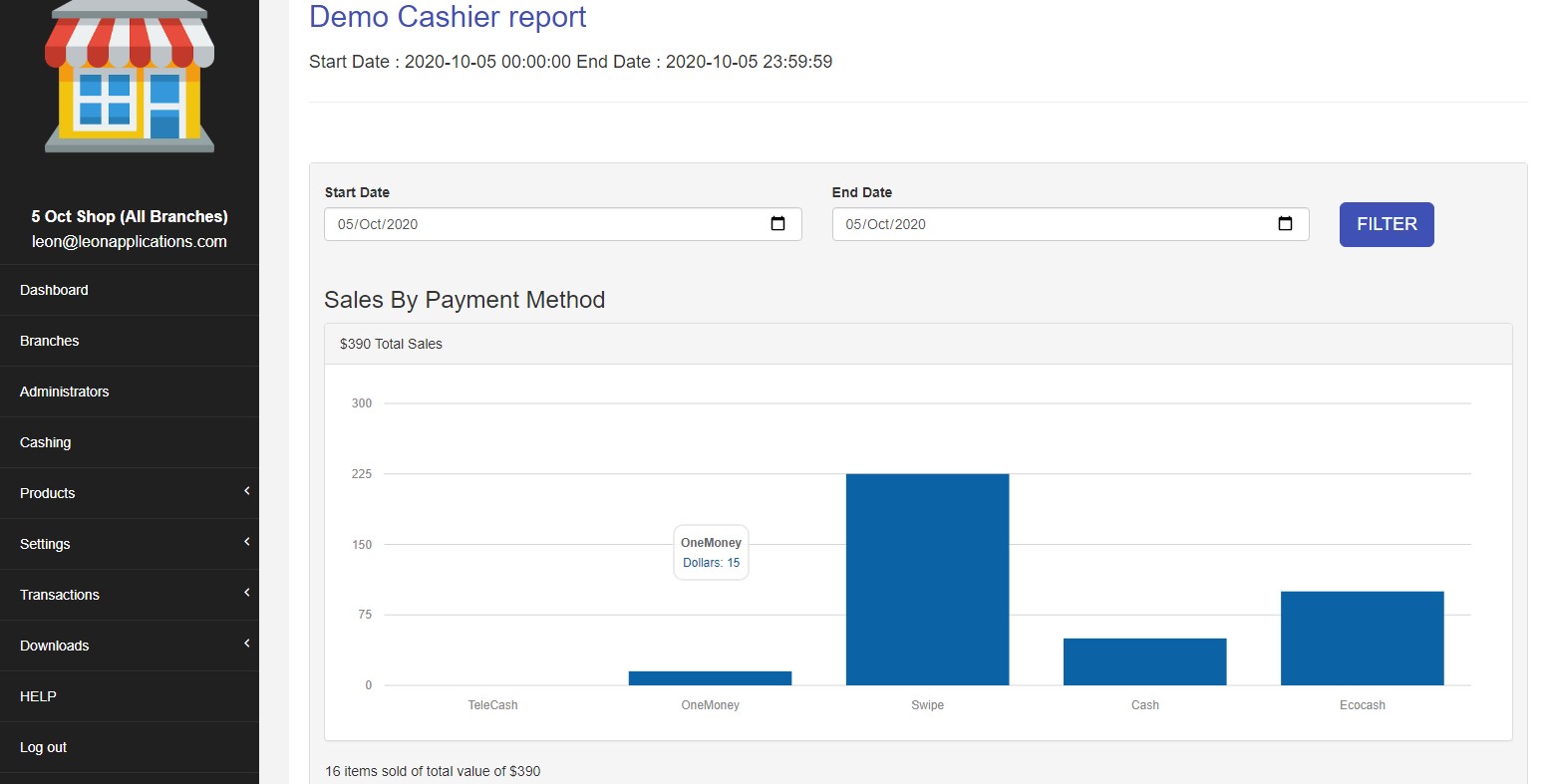Open the HELP page
The image size is (1547, 784).
(38, 696)
